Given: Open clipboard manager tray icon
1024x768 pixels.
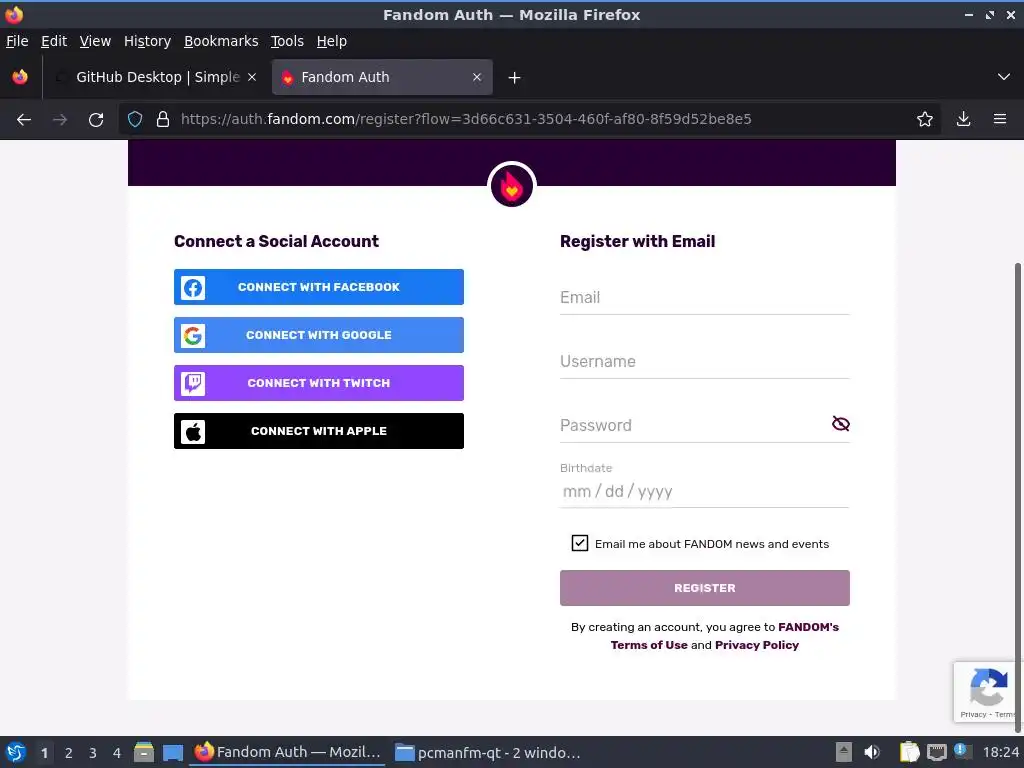Looking at the screenshot, I should (909, 752).
